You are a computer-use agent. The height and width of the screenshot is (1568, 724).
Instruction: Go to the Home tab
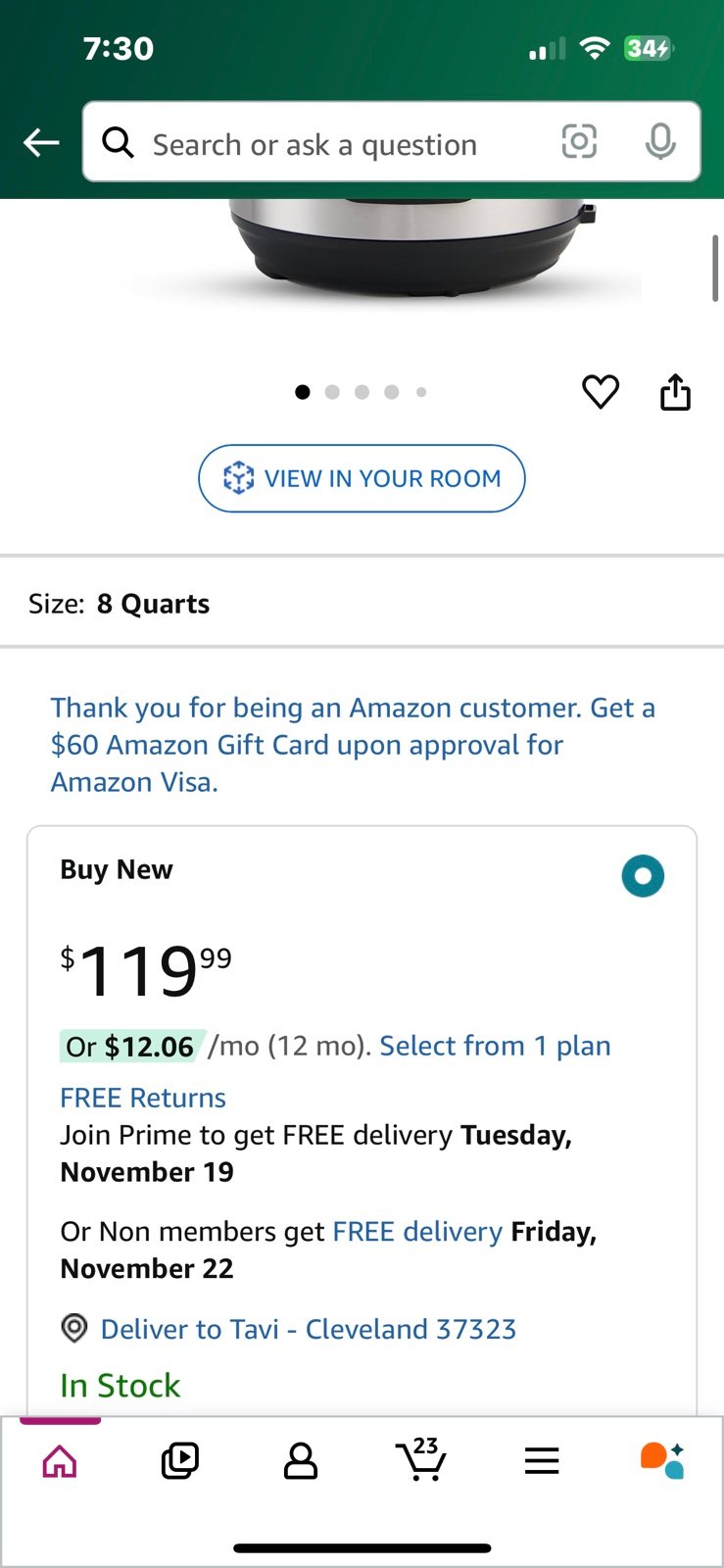coord(60,1460)
